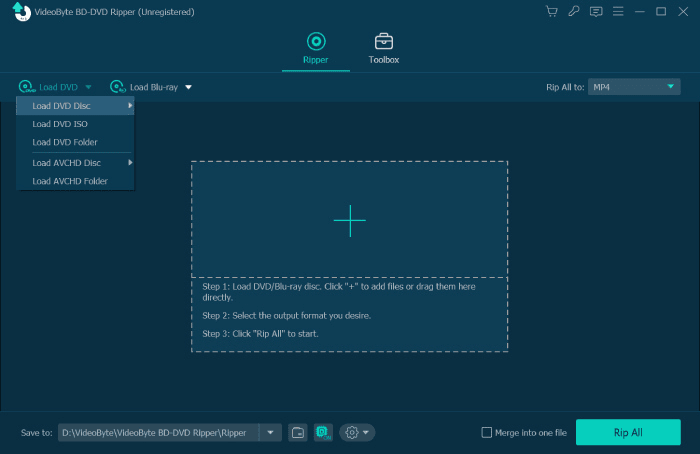Screen dimensions: 700x454
Task: Maximize the VideoByte window
Action: coord(661,12)
